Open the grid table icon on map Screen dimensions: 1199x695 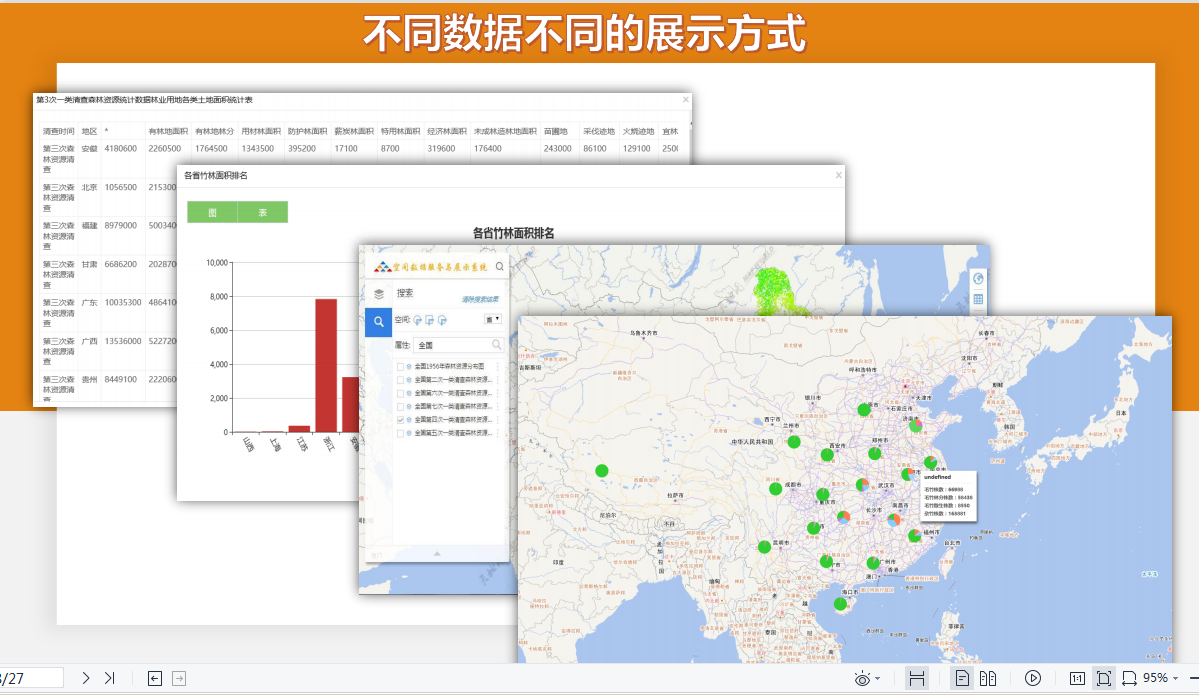coord(978,299)
